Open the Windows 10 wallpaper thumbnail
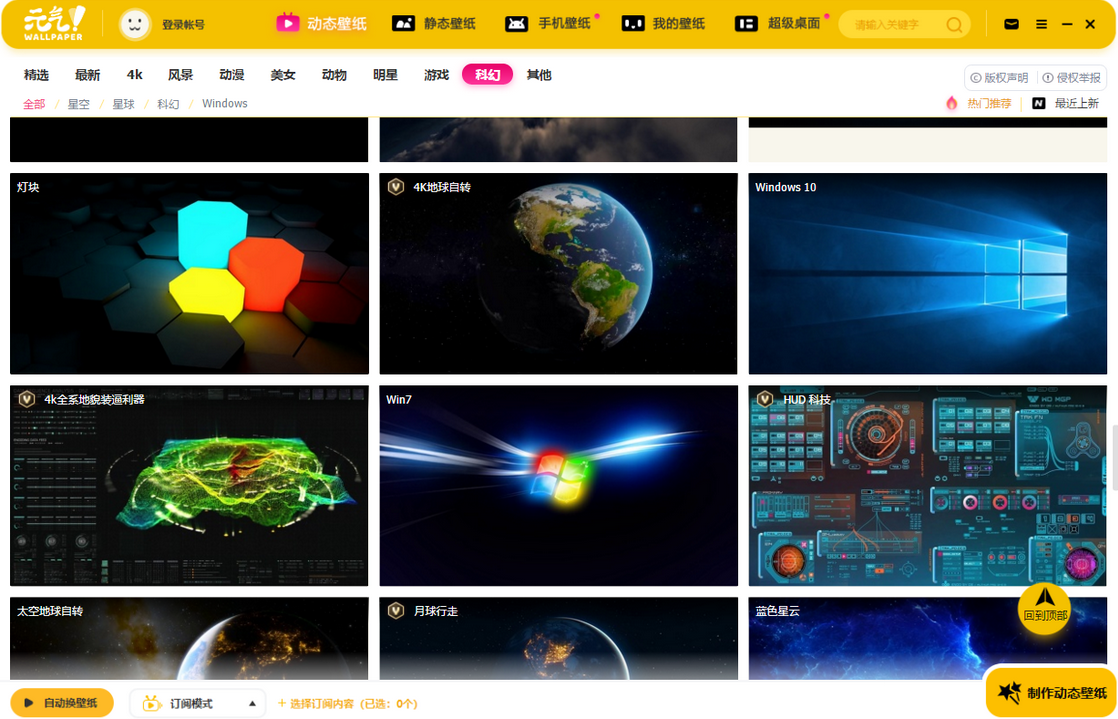 [928, 273]
